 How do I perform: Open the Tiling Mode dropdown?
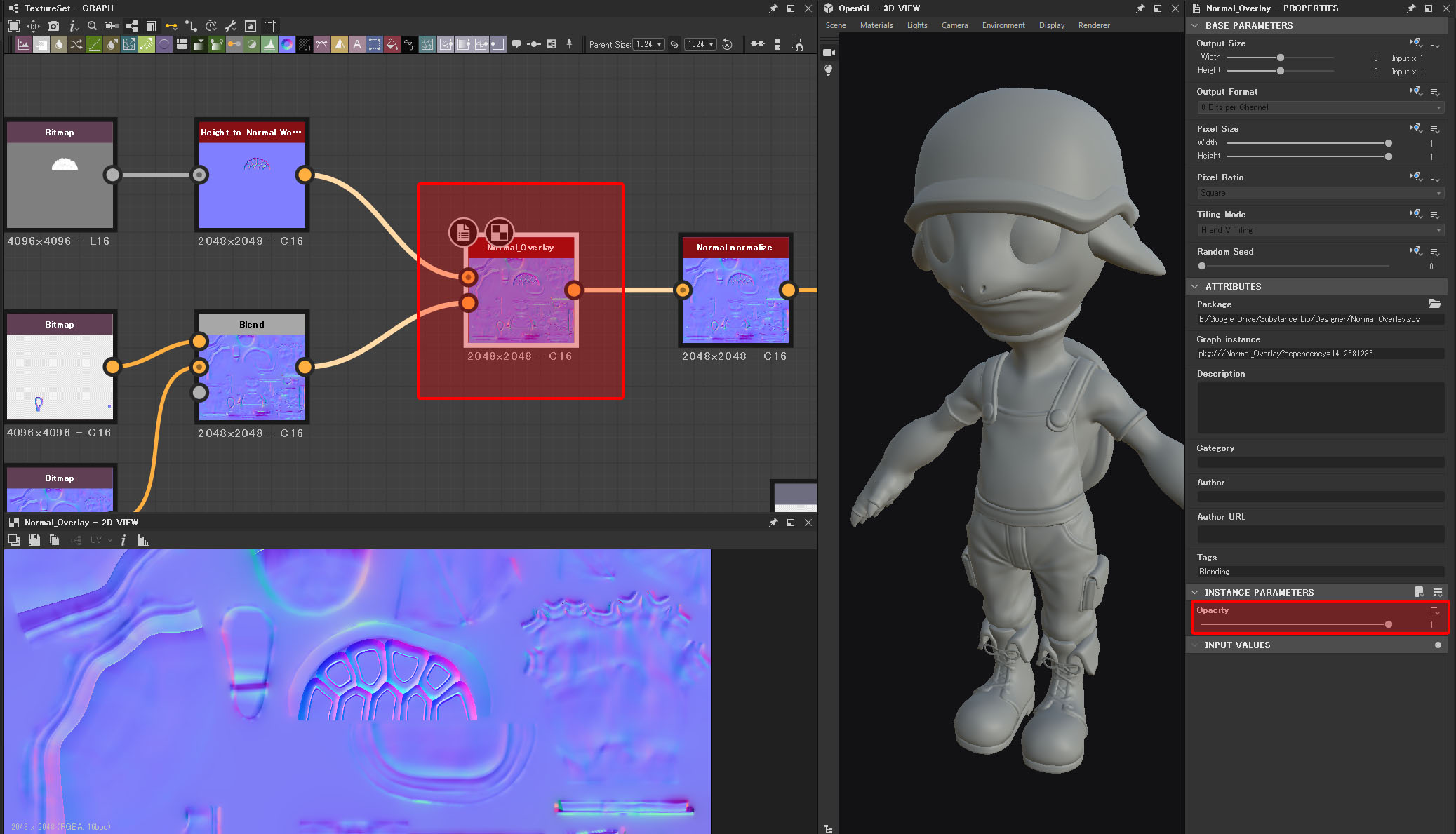(1320, 230)
